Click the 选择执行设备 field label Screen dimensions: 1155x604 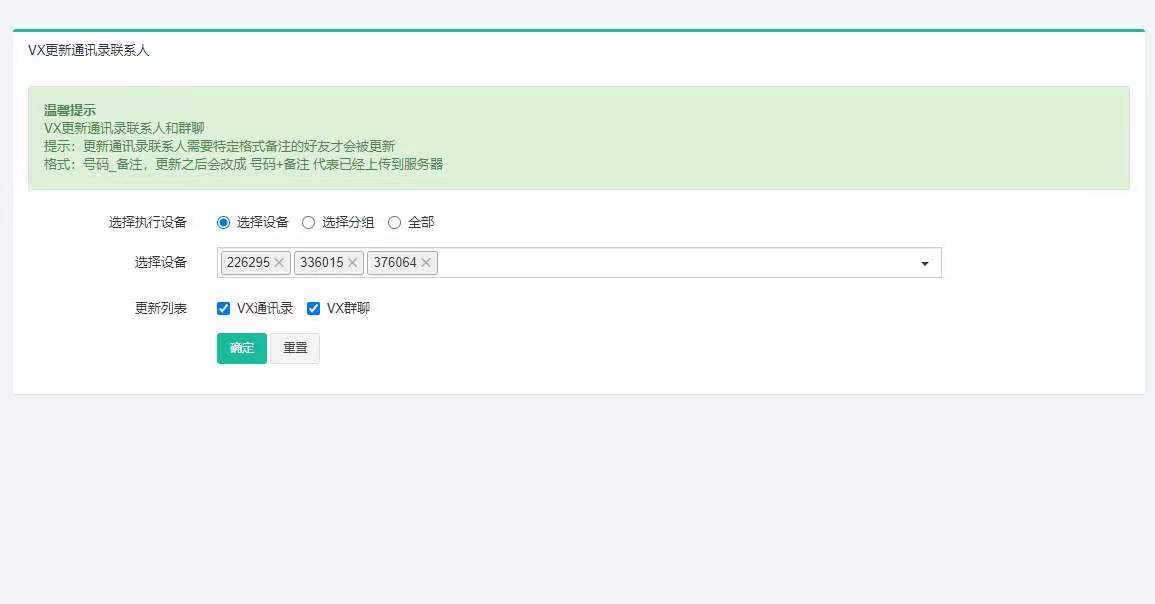click(147, 222)
